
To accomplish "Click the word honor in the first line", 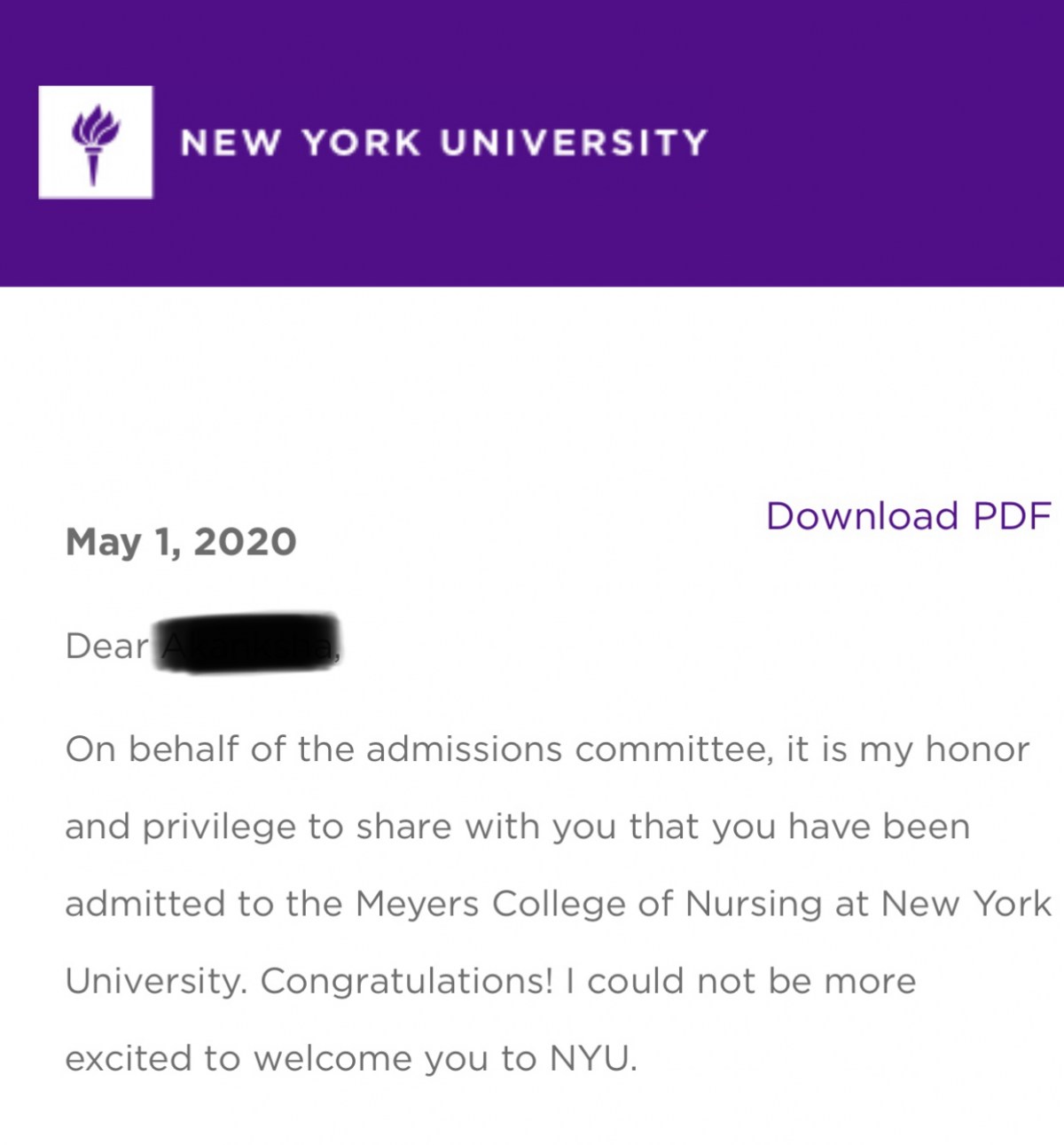I will pyautogui.click(x=977, y=749).
